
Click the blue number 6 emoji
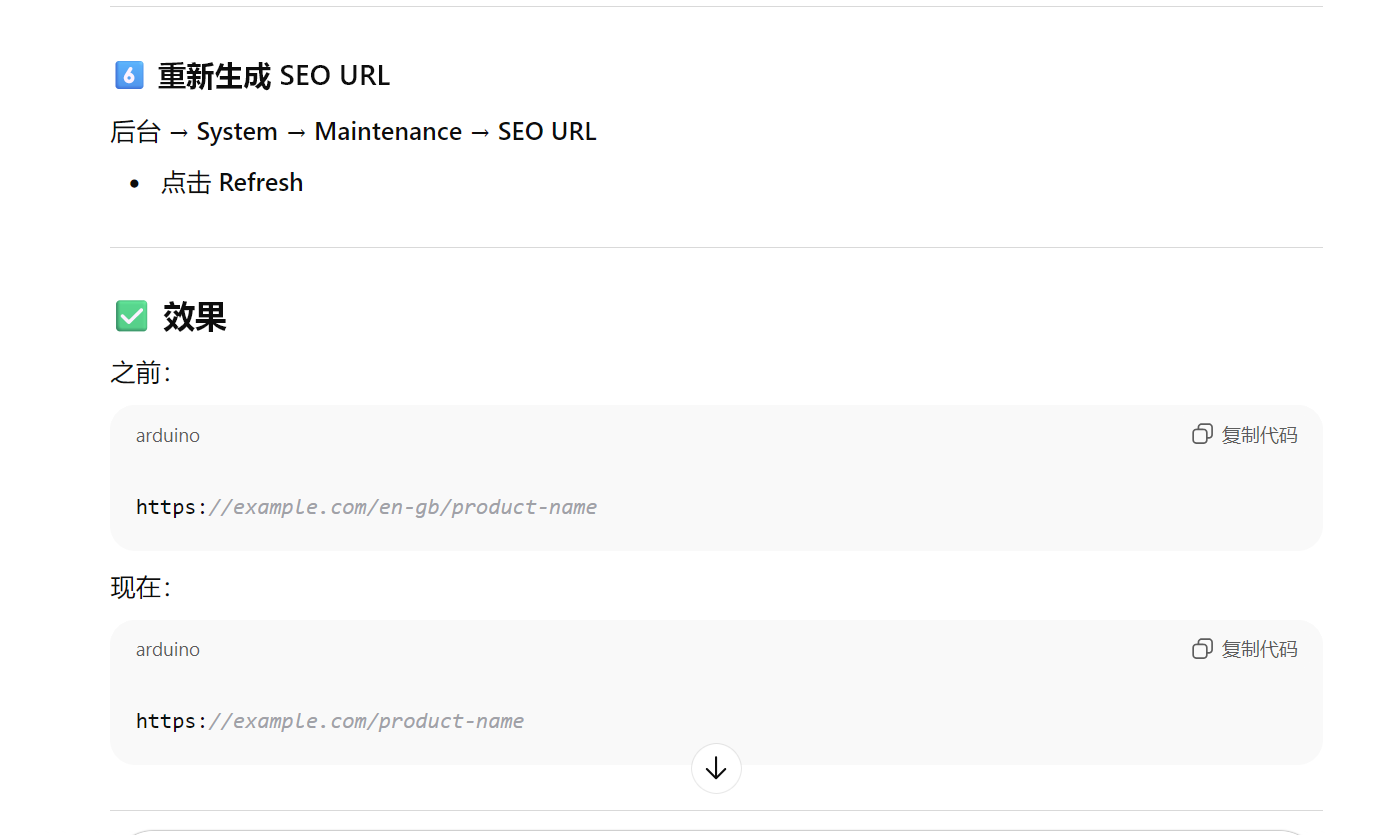tap(129, 75)
